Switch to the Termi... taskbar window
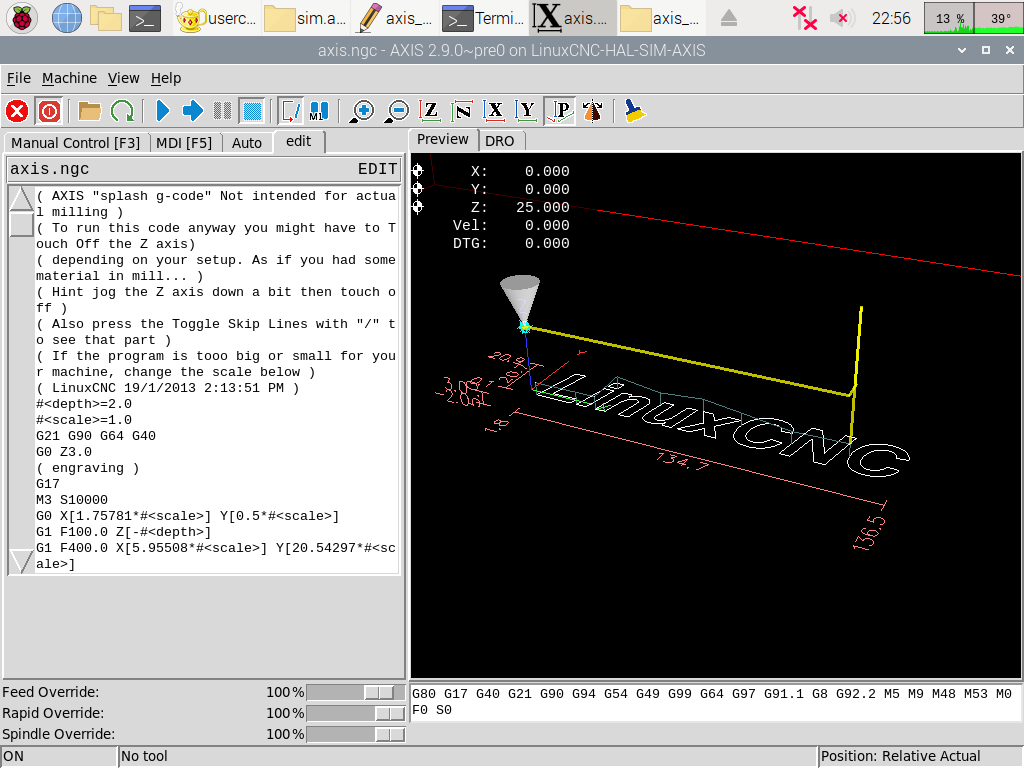1024x768 pixels. 483,18
